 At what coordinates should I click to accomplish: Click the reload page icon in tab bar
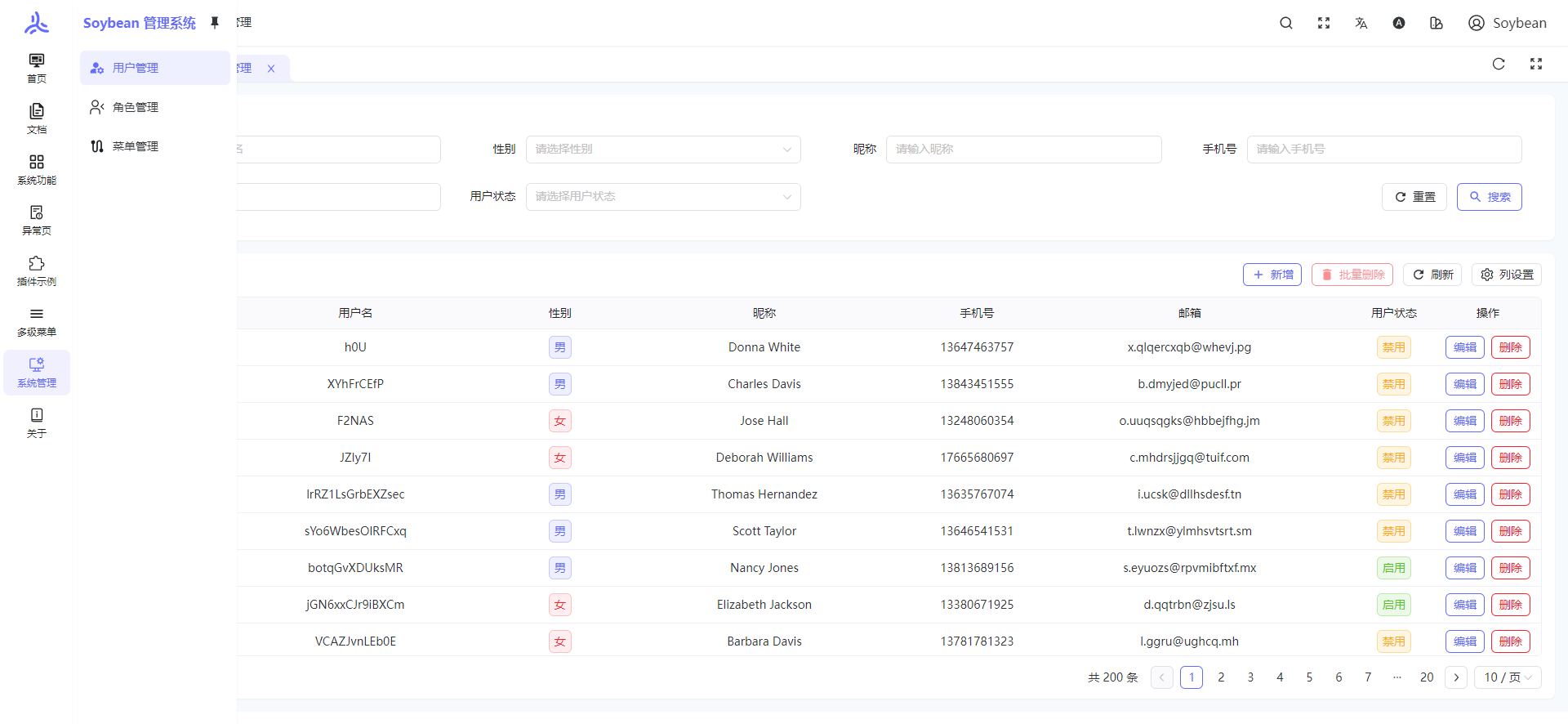(1498, 64)
